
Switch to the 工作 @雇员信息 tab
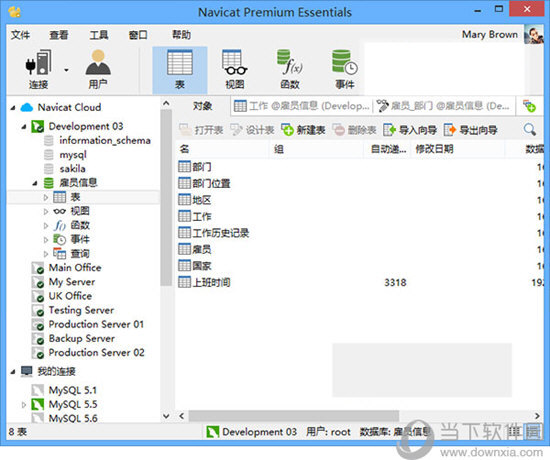tap(302, 106)
